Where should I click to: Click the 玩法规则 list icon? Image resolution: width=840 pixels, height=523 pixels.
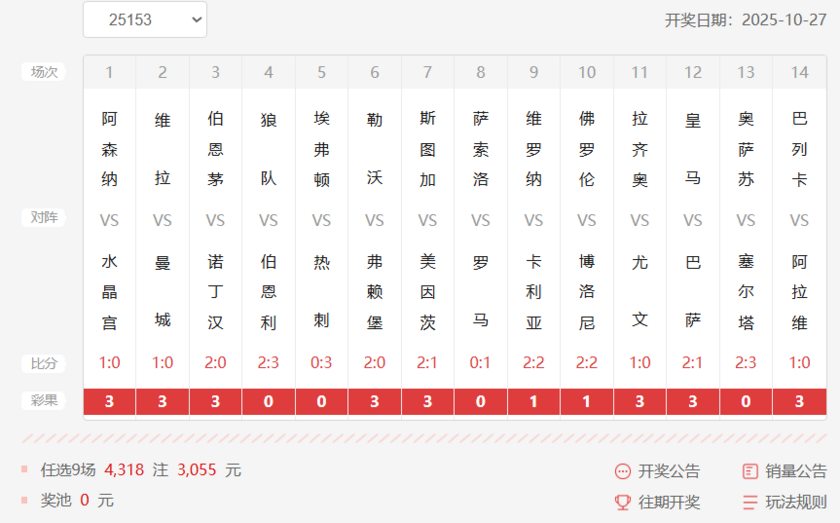tap(750, 502)
